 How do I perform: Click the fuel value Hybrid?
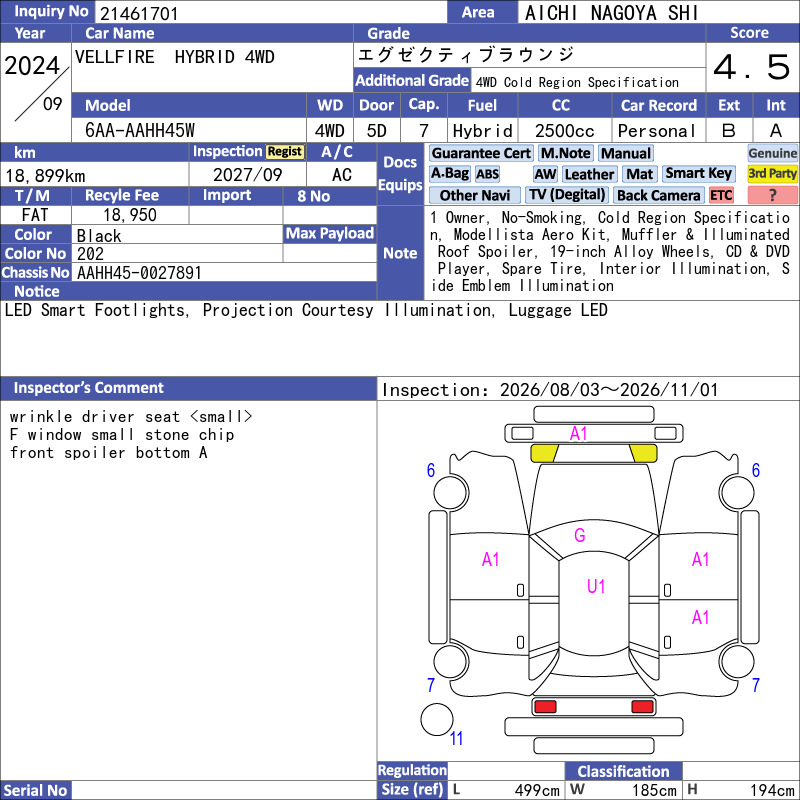(x=483, y=131)
